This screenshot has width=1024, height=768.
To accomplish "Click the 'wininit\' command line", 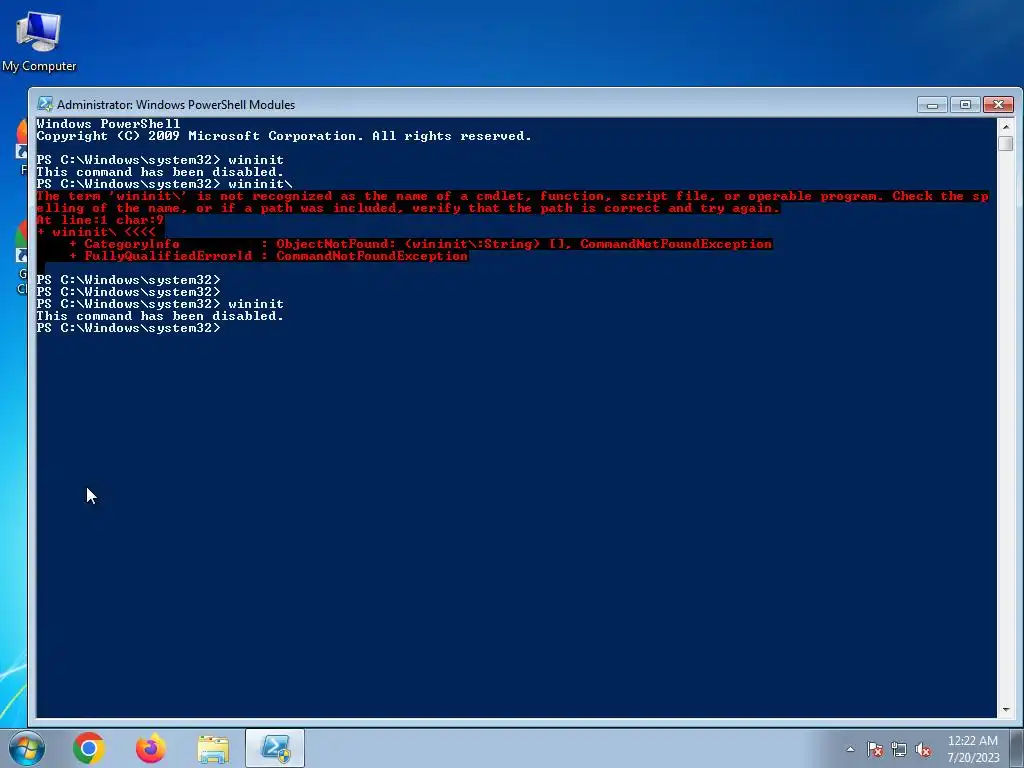I will pyautogui.click(x=165, y=184).
